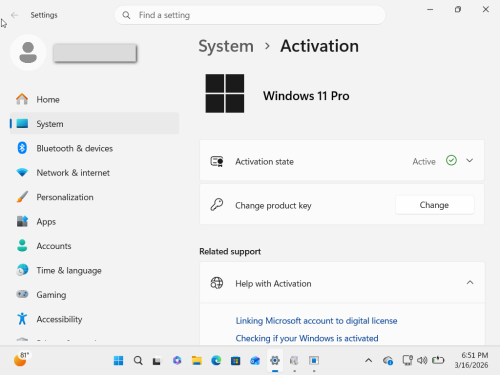500x375 pixels.
Task: Open Bluetooth & devices settings
Action: [x=94, y=148]
